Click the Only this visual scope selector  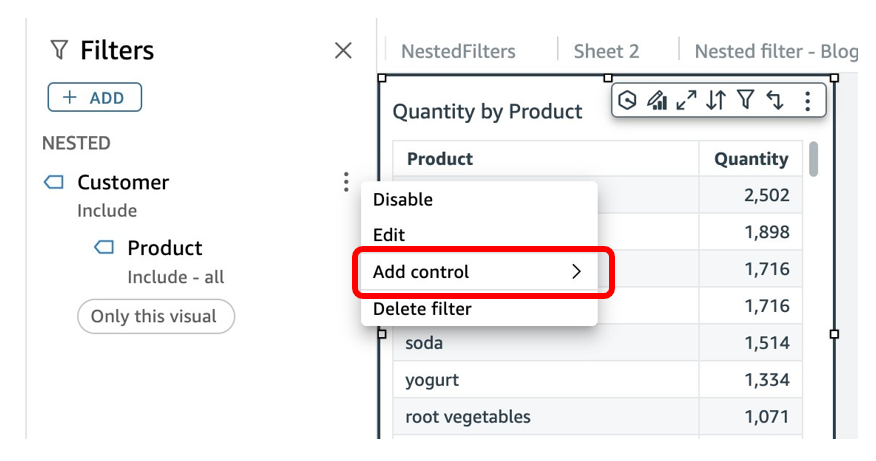pyautogui.click(x=155, y=316)
